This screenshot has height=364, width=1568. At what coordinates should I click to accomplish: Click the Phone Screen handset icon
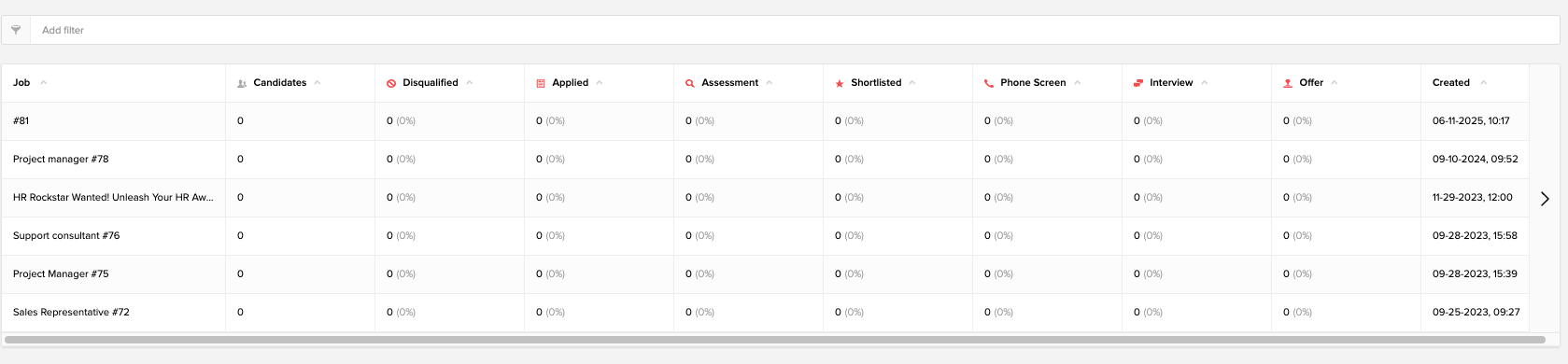click(x=989, y=83)
